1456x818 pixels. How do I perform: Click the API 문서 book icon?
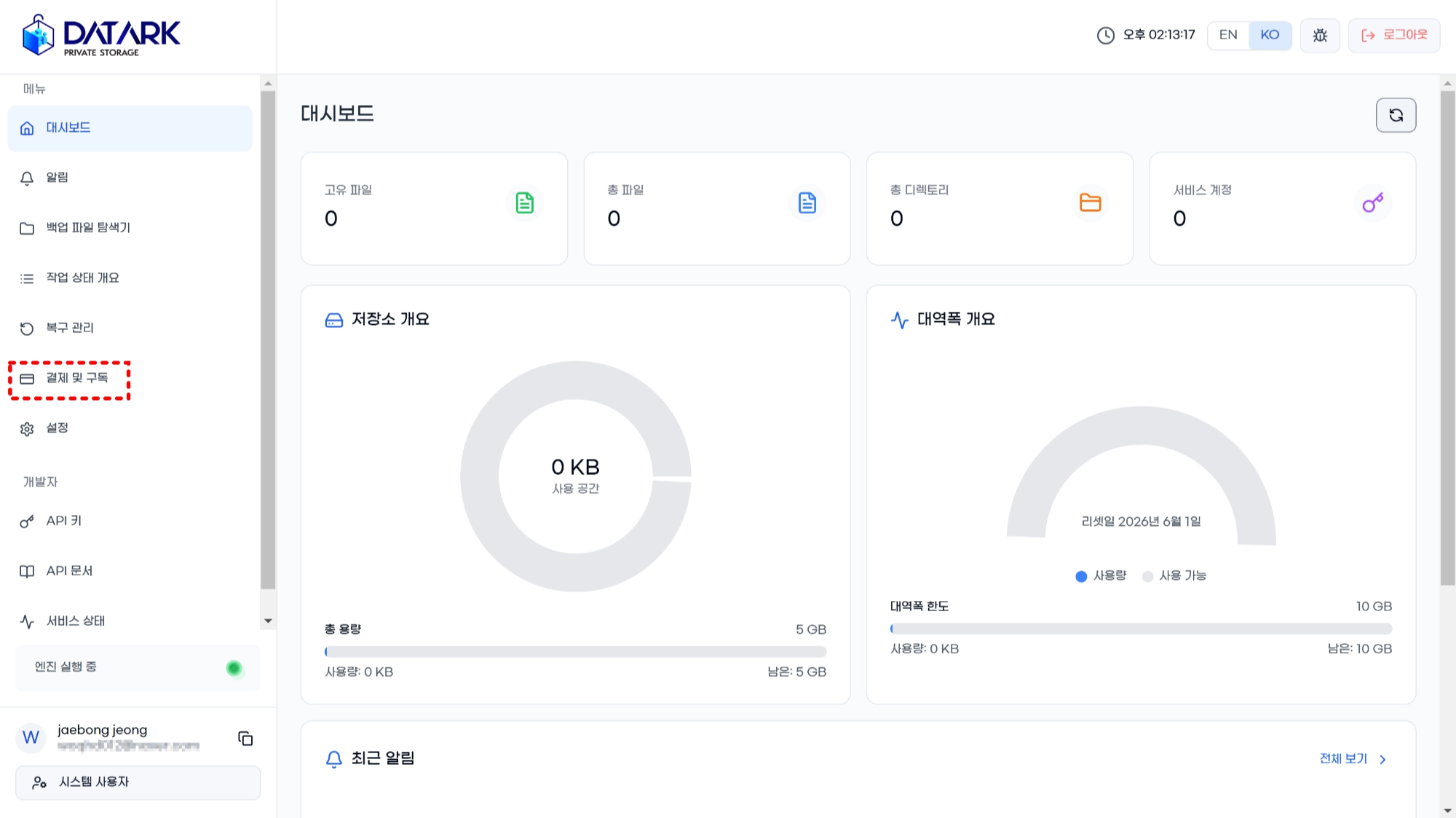pos(27,572)
